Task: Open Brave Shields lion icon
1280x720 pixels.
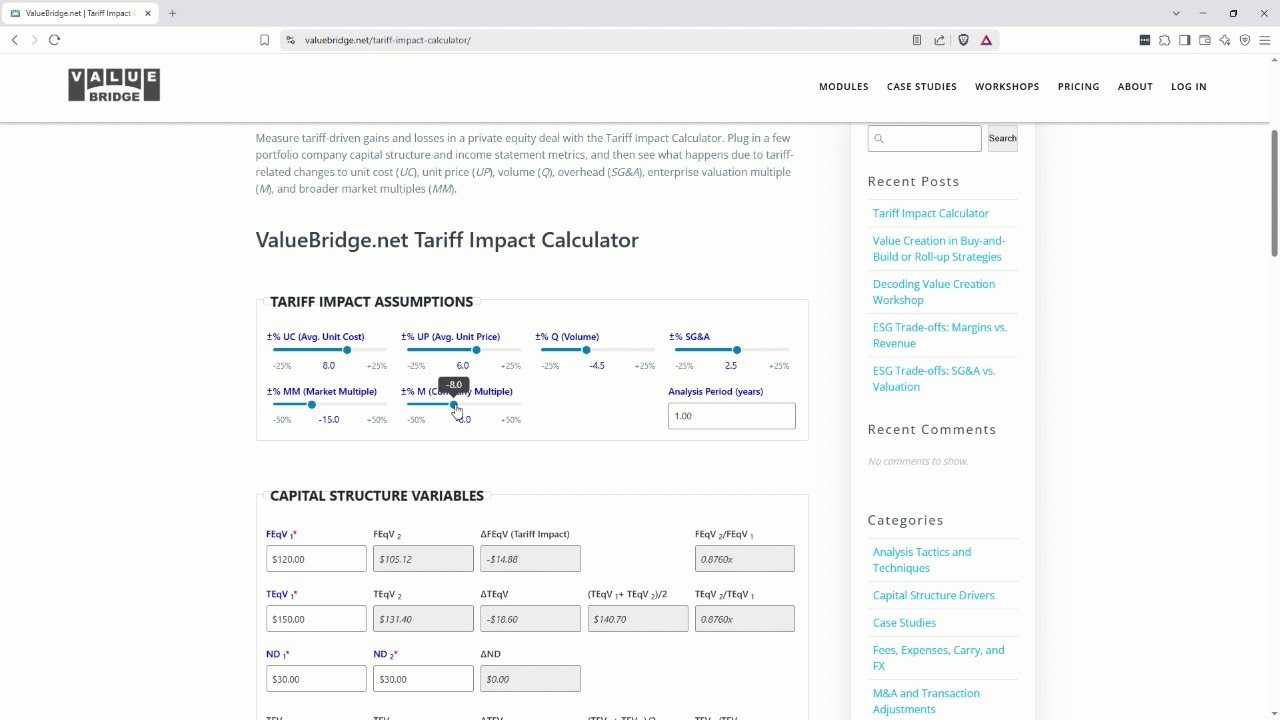Action: click(x=963, y=40)
